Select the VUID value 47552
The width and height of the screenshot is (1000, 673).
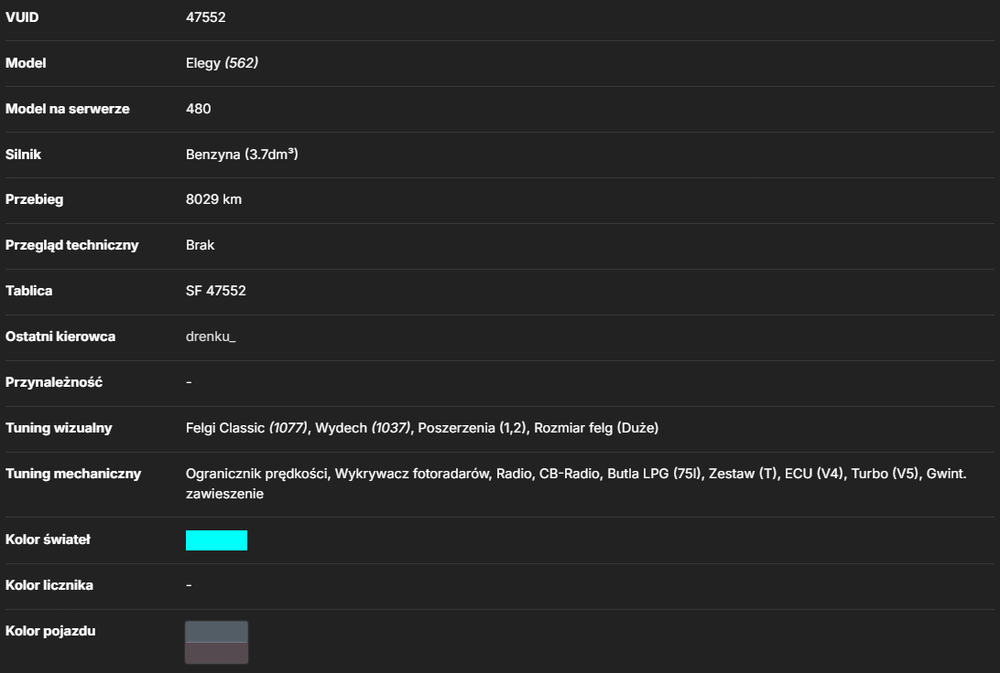pos(205,17)
